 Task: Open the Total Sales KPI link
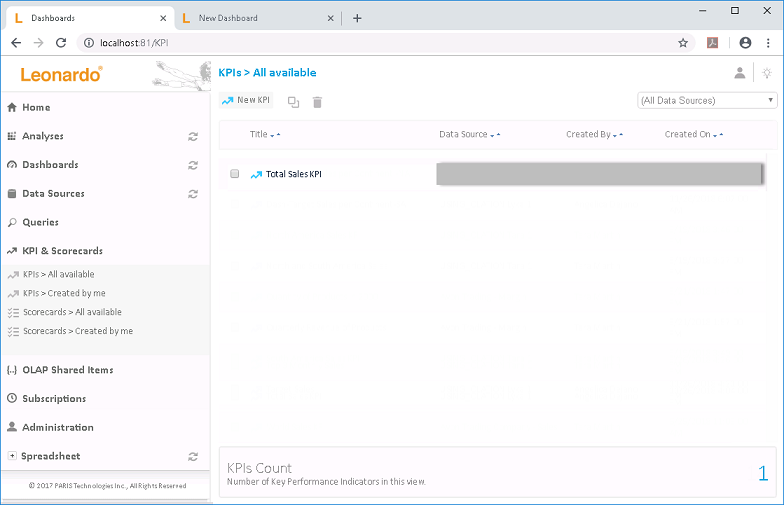pyautogui.click(x=293, y=174)
